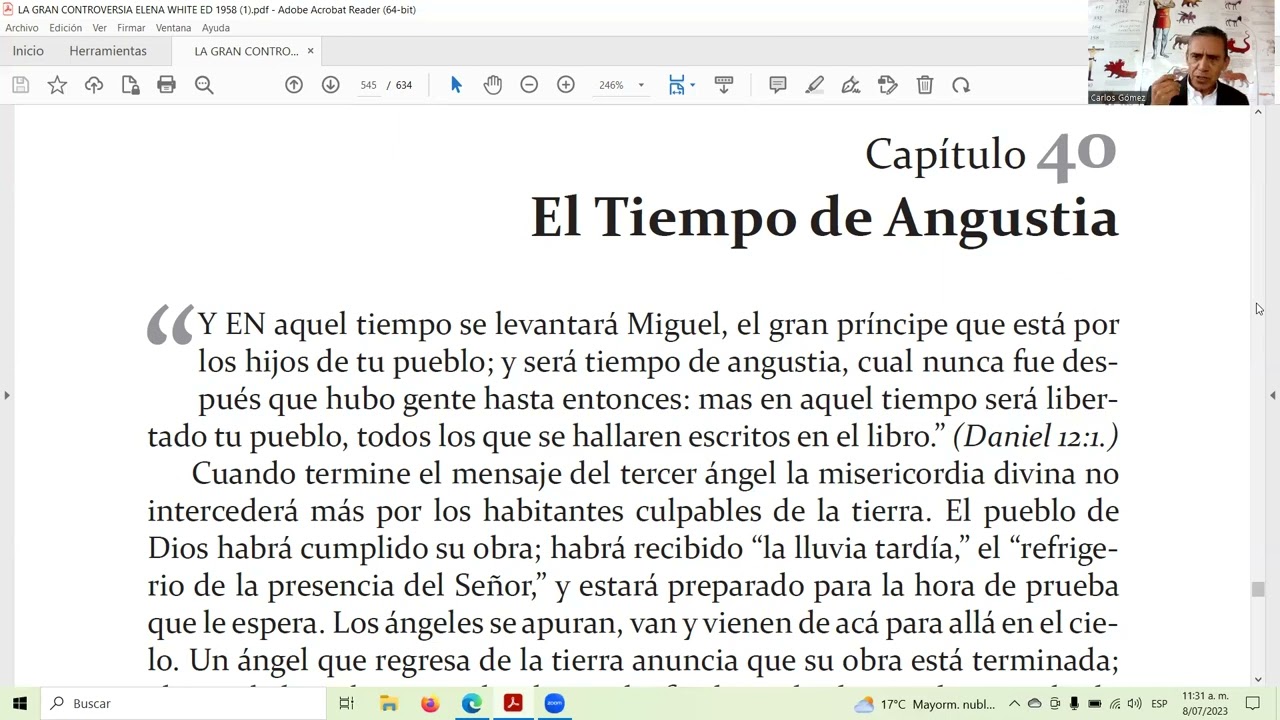Open the Windows Start menu
1280x720 pixels.
[19, 704]
